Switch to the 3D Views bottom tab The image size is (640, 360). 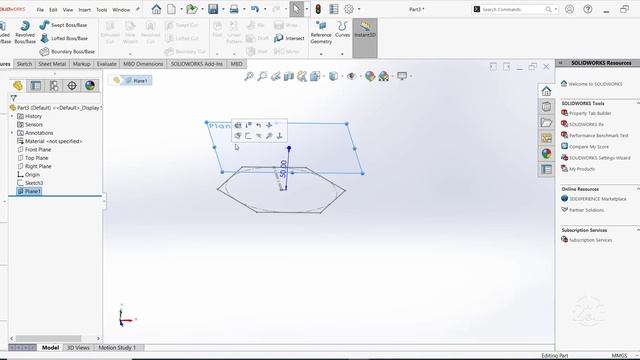(x=78, y=348)
